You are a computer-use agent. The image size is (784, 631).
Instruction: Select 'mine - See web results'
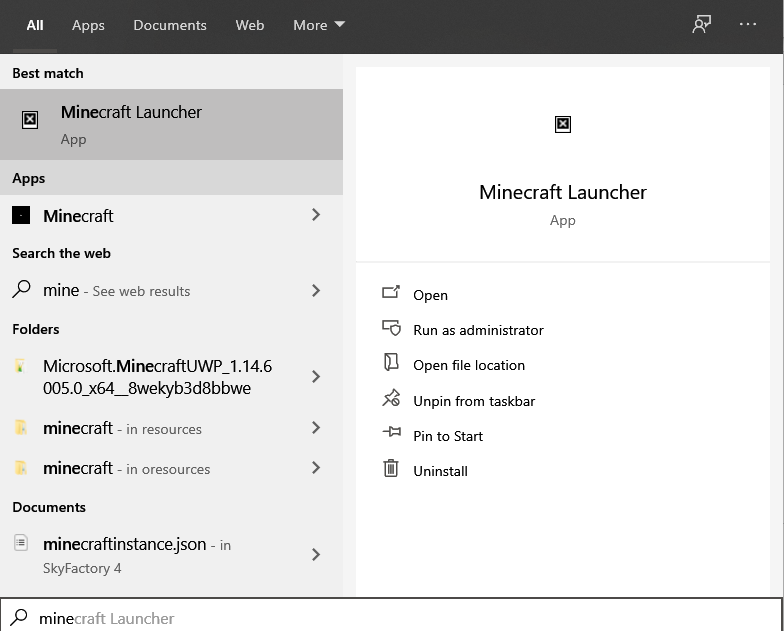[172, 290]
